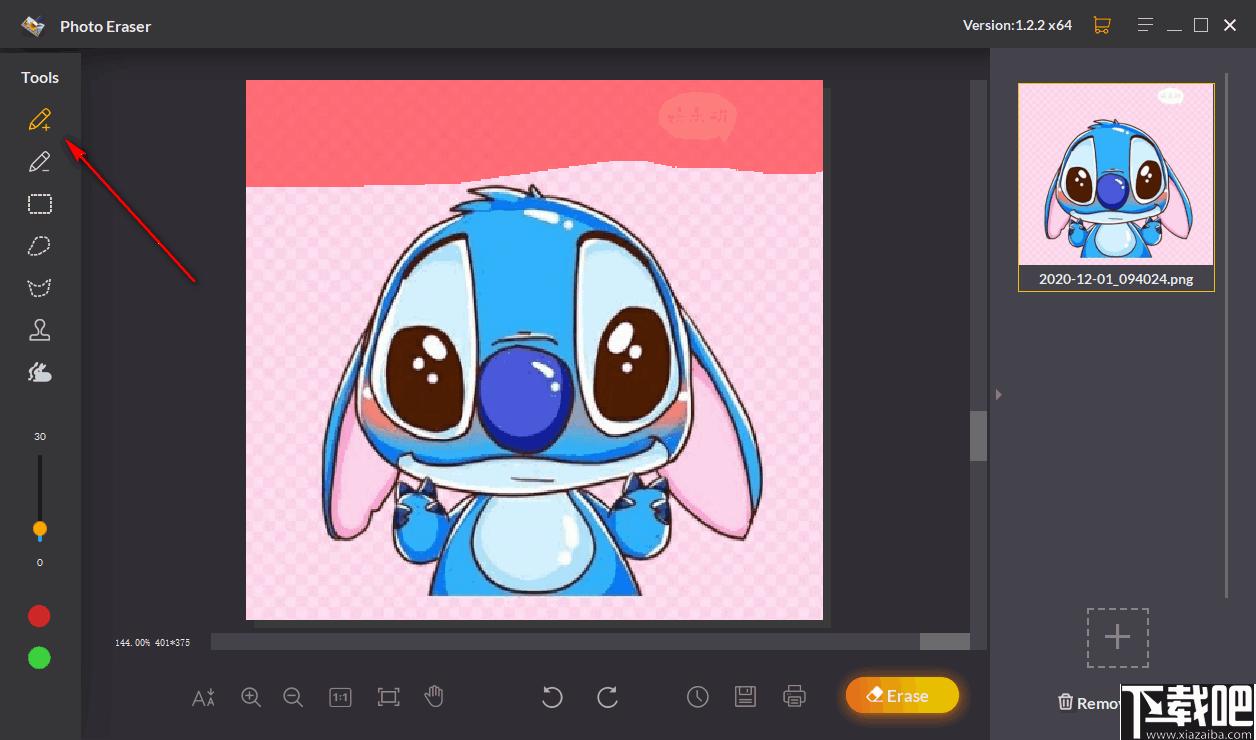Click the Version:1.2.2 x64 label
1256x740 pixels.
(1017, 25)
